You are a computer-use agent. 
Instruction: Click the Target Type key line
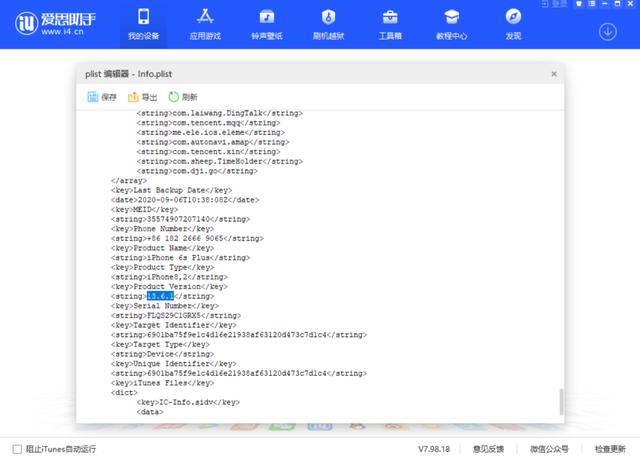click(x=160, y=344)
